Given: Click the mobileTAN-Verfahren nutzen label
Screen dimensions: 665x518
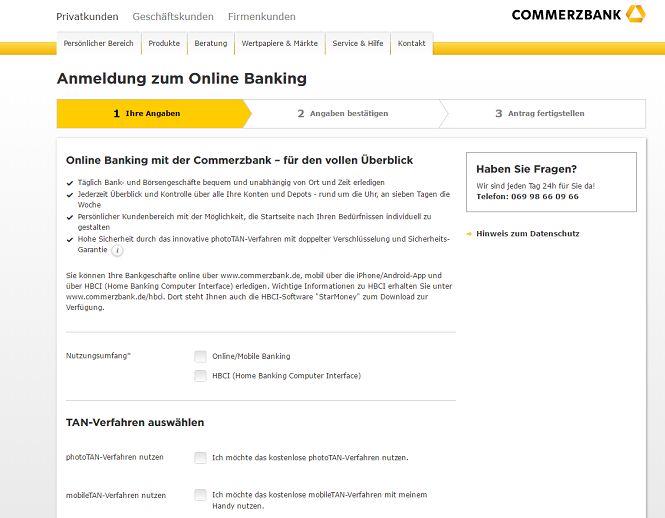Looking at the screenshot, I should [x=116, y=495].
